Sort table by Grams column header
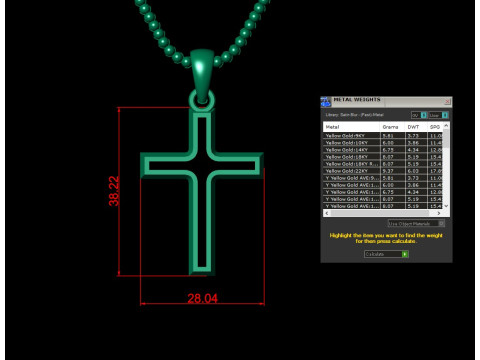The image size is (480, 360). pos(392,127)
